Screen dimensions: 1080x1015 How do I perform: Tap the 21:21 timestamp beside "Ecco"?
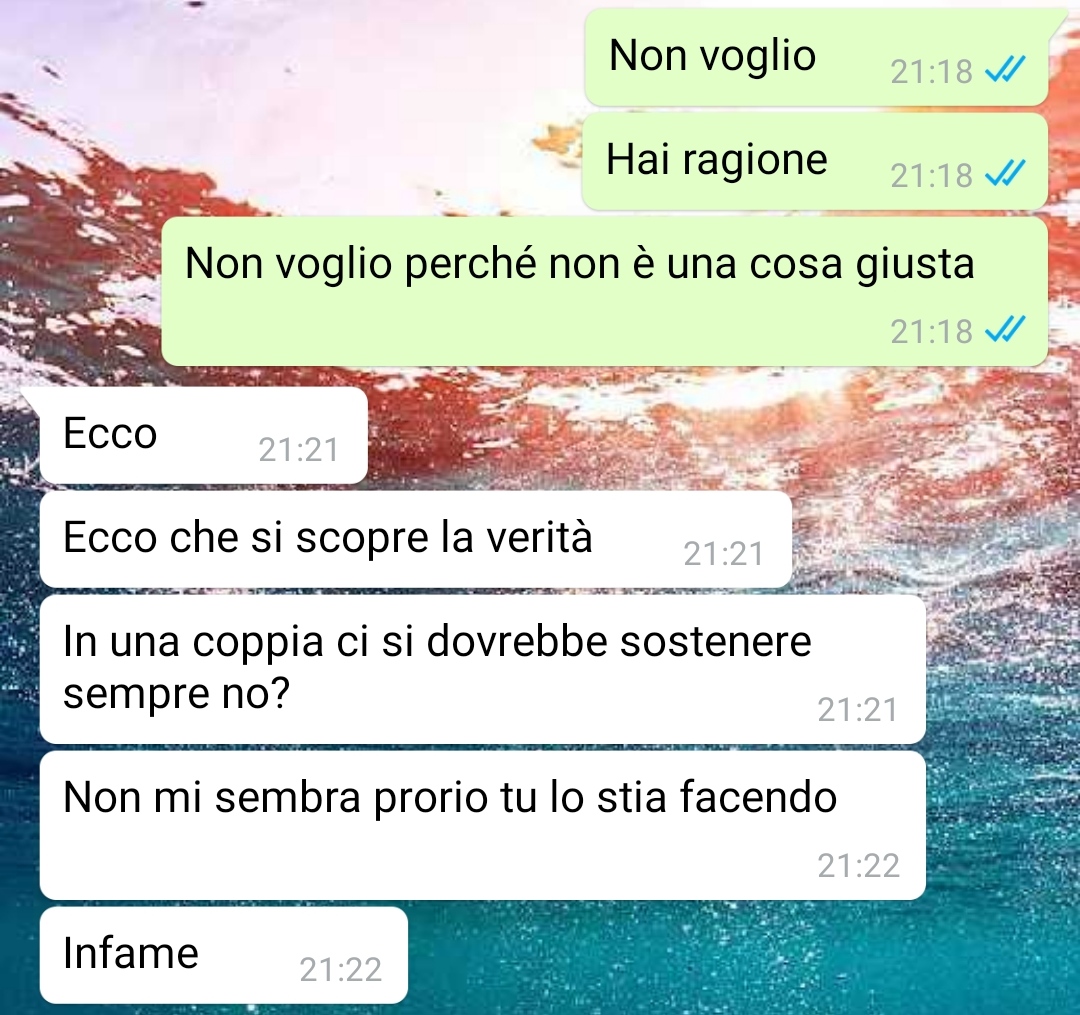(299, 450)
